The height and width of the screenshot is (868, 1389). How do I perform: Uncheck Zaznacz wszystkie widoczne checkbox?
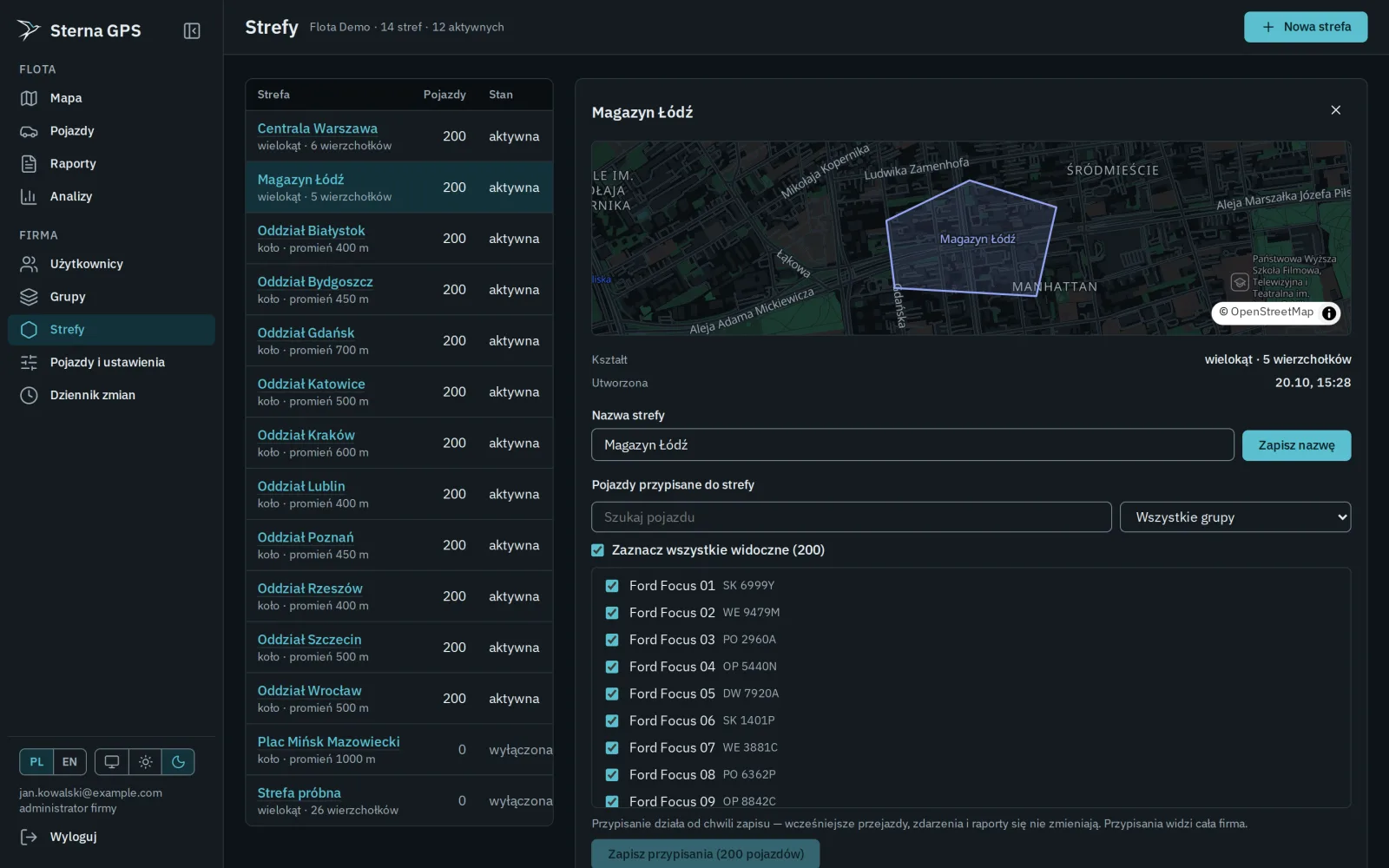click(x=597, y=550)
